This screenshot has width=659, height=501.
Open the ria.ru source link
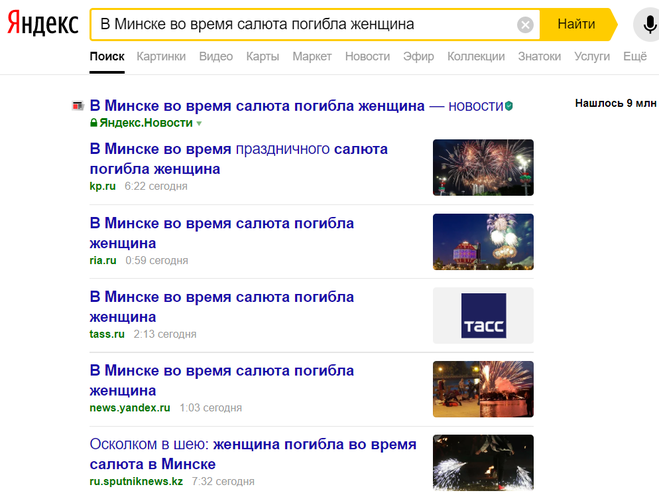point(103,261)
